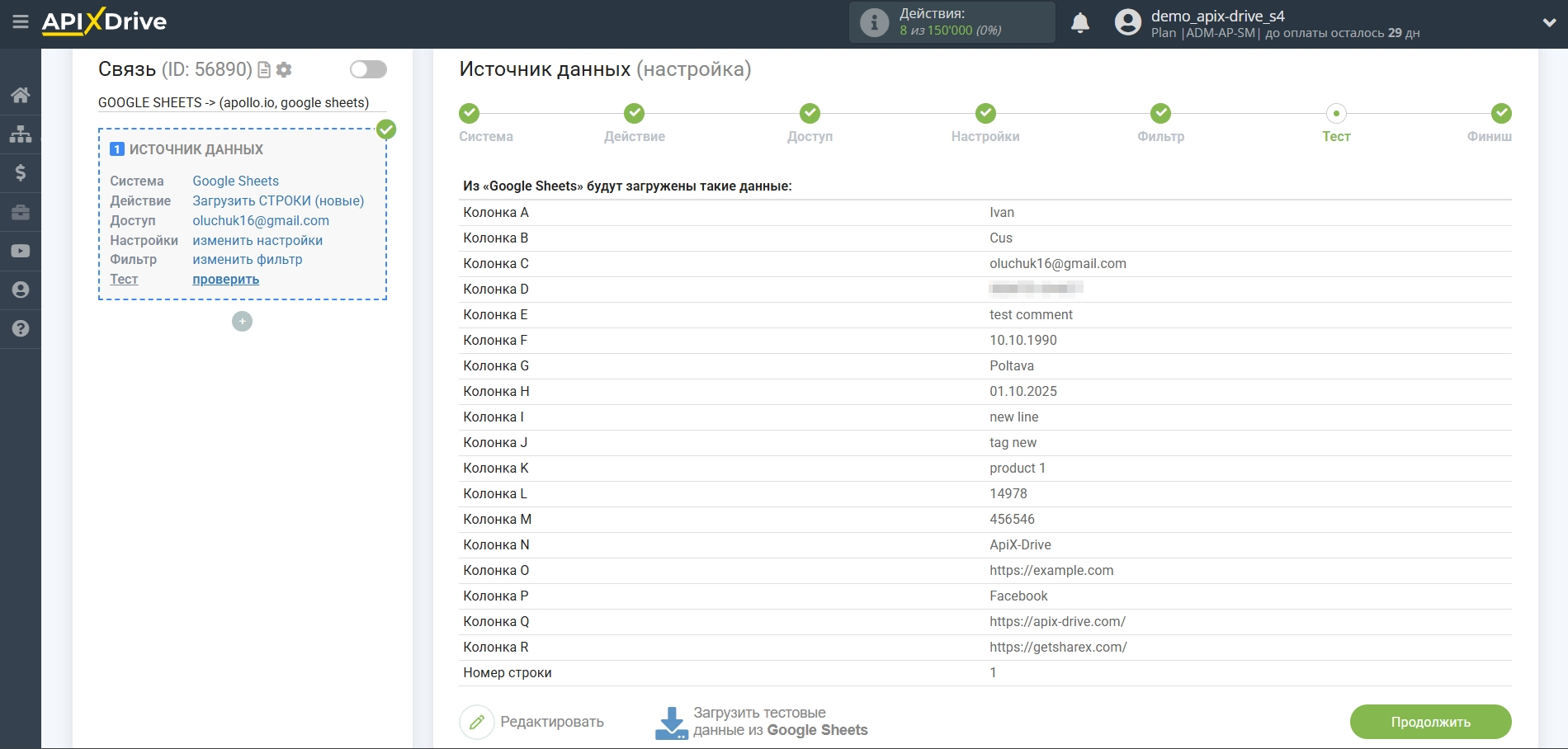Open the home icon in sidebar
The image size is (1568, 749).
21,95
